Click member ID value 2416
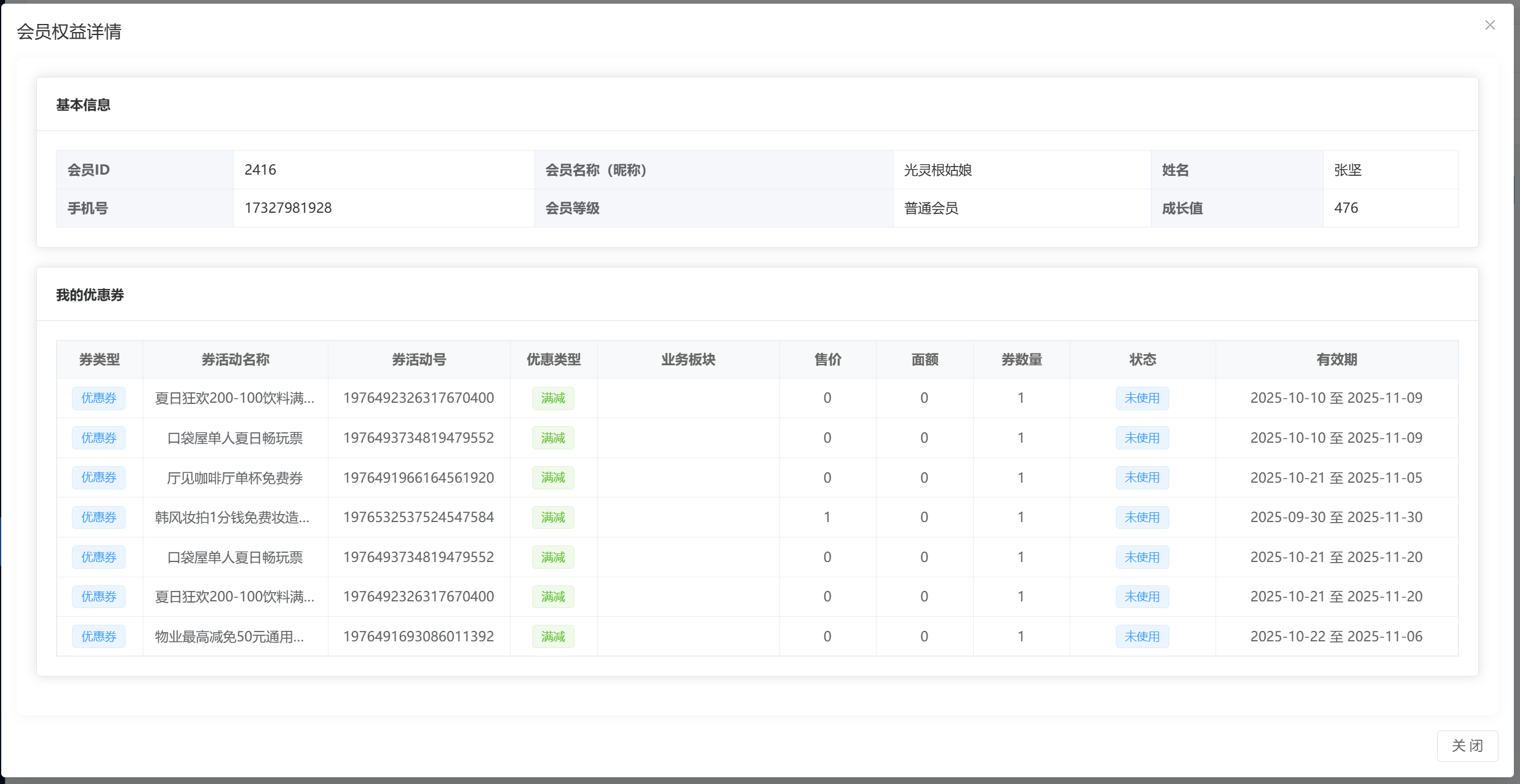1520x784 pixels. (260, 170)
